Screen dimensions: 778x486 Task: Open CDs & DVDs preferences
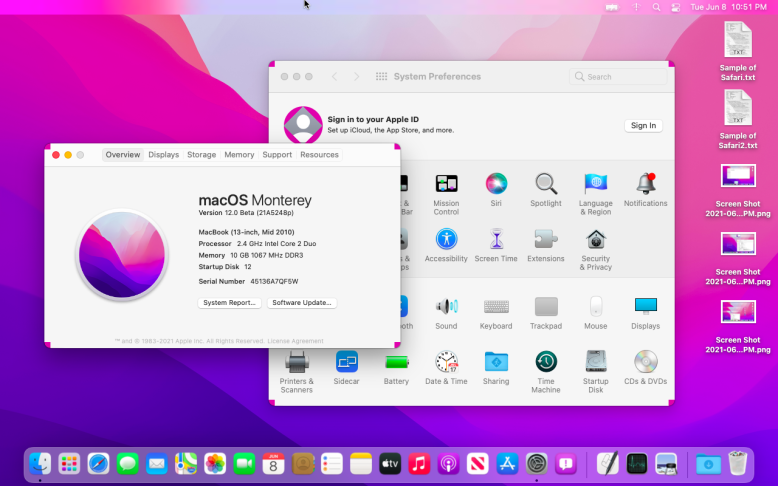[x=646, y=362]
